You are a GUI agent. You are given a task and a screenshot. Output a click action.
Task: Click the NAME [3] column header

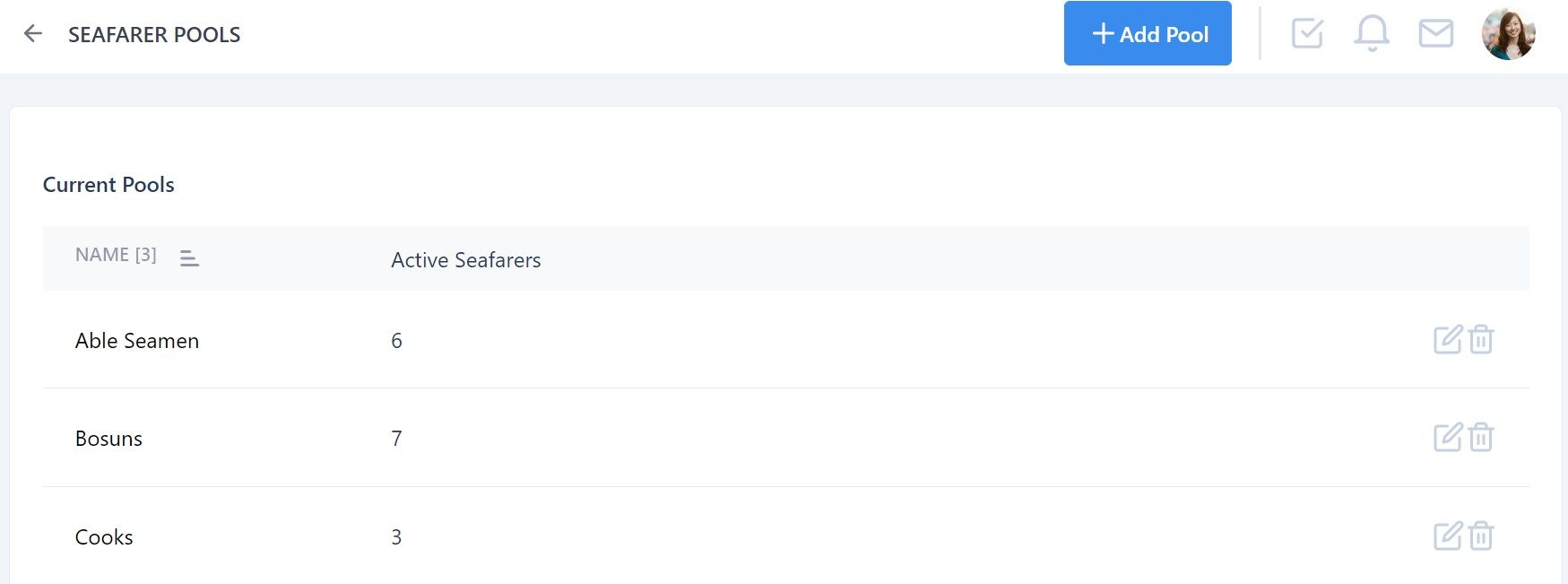[116, 256]
